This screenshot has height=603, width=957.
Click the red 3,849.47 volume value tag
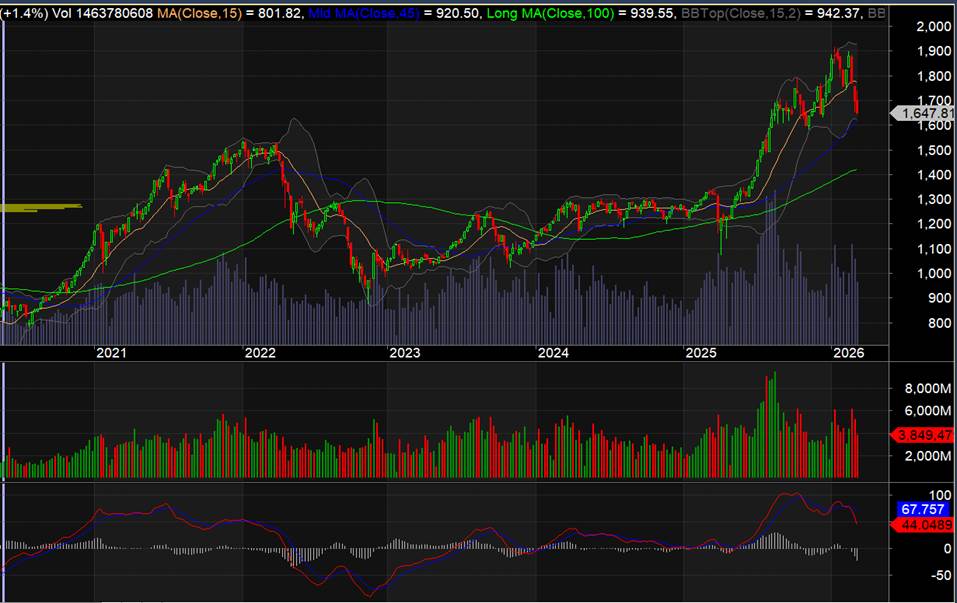point(922,435)
